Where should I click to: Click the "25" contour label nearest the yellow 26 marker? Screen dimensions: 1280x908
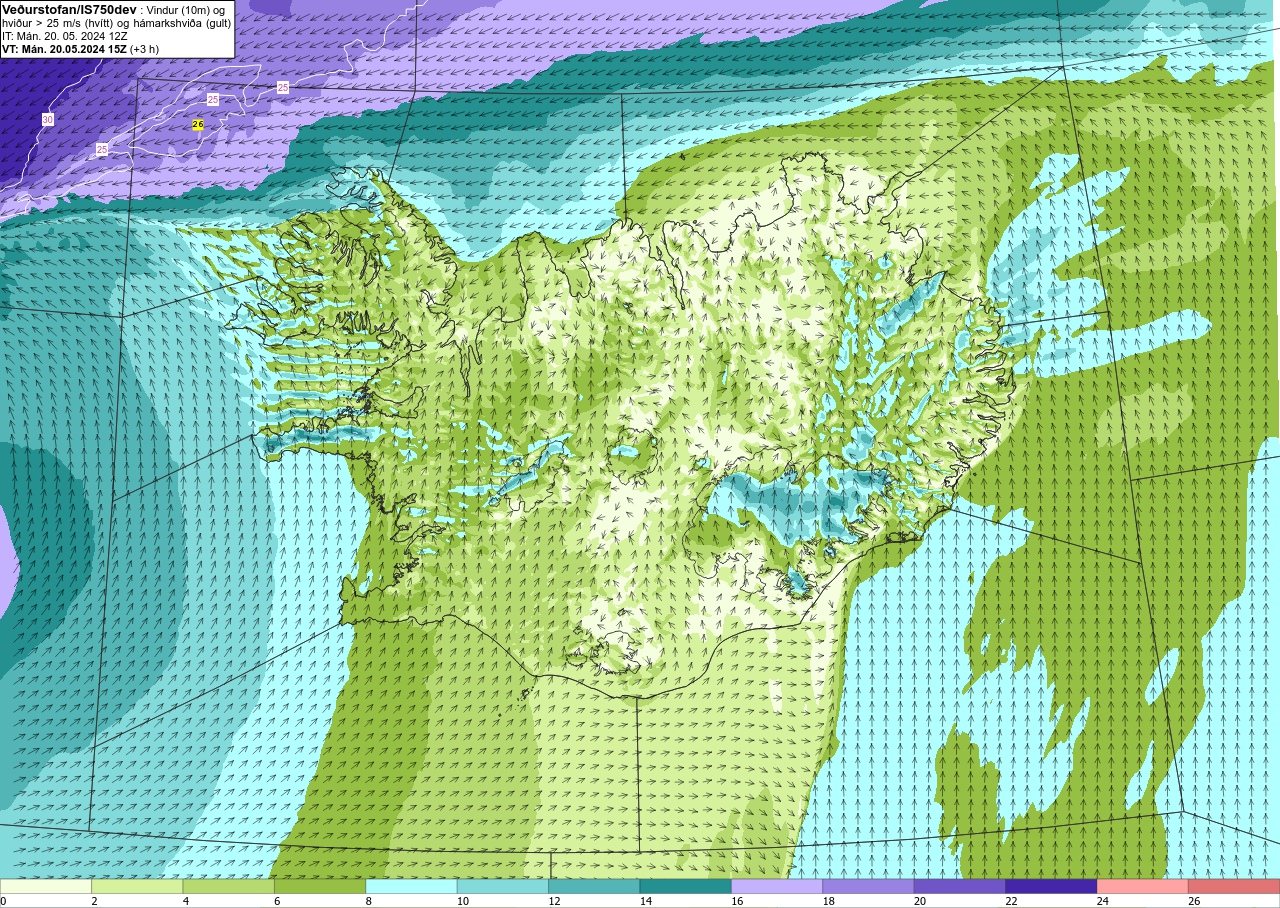pos(212,99)
